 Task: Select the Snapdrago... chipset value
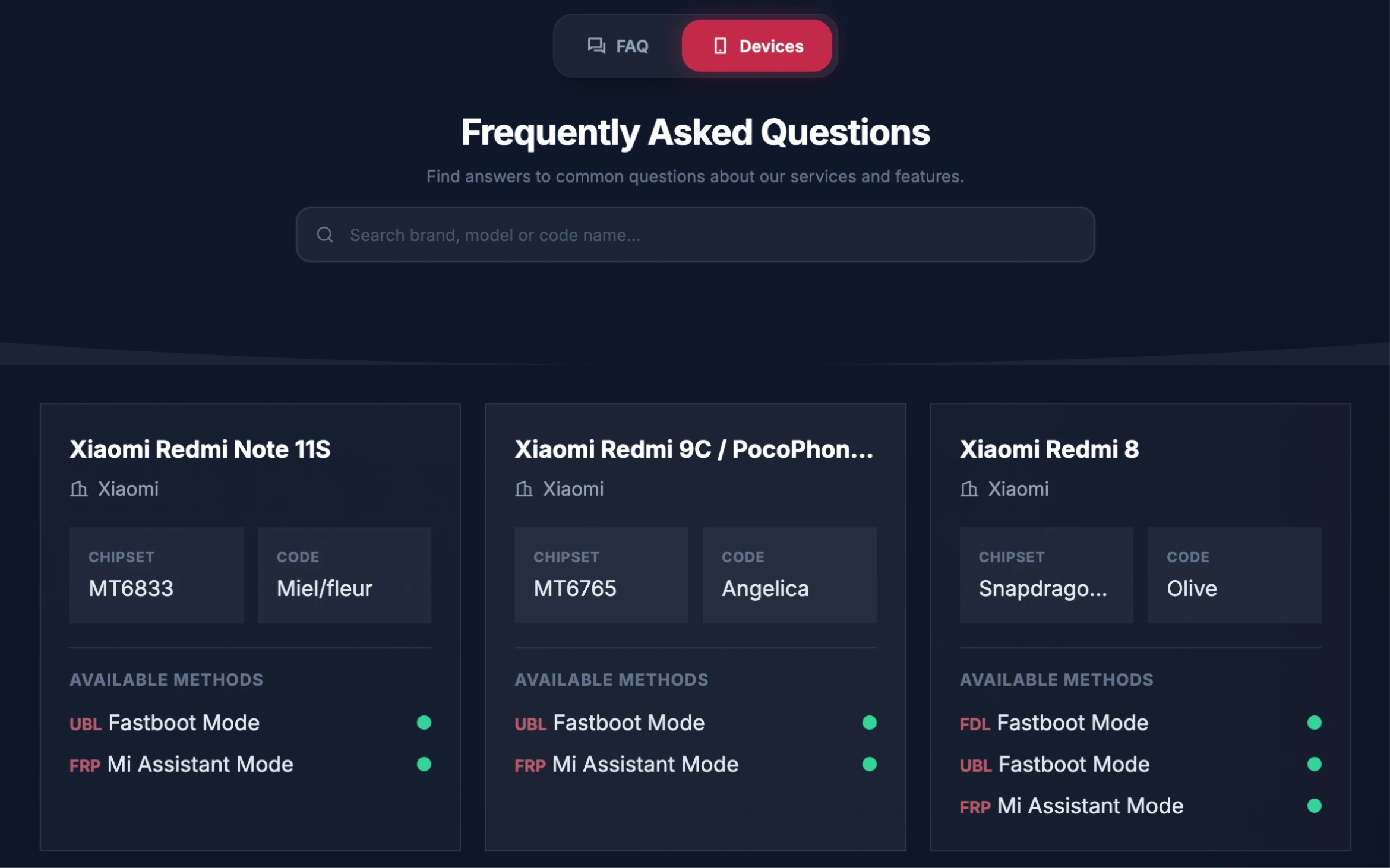[1043, 588]
